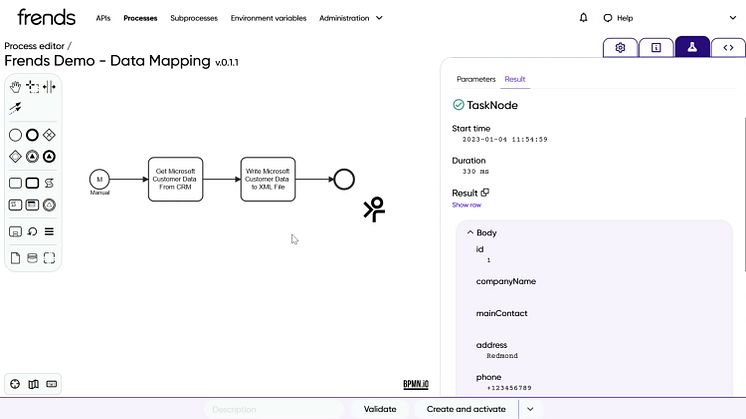Toggle the minimap map icon
Viewport: 746px width, 419px height.
coord(33,384)
